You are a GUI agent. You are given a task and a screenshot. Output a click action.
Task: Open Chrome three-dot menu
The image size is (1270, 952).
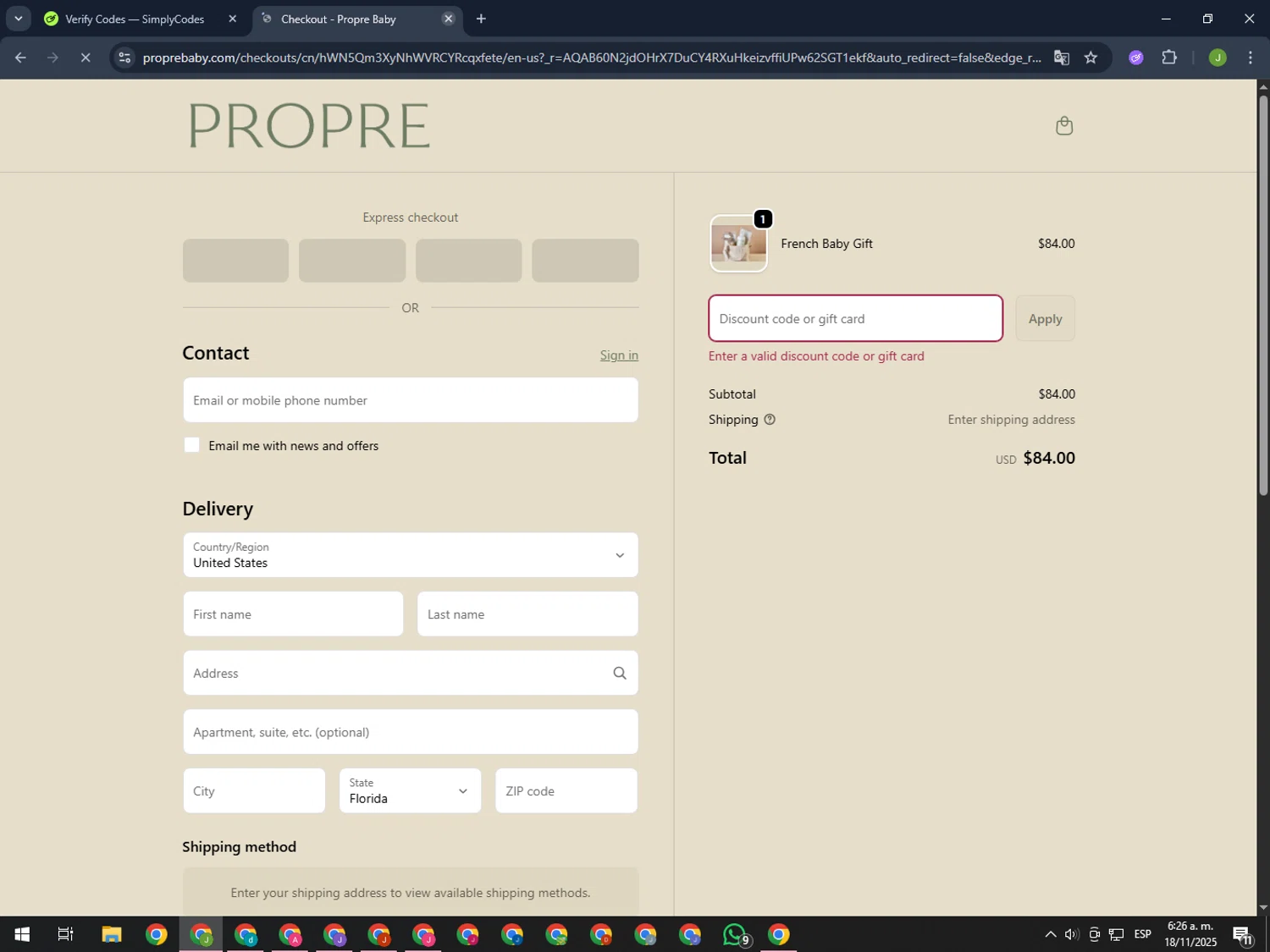pyautogui.click(x=1251, y=58)
